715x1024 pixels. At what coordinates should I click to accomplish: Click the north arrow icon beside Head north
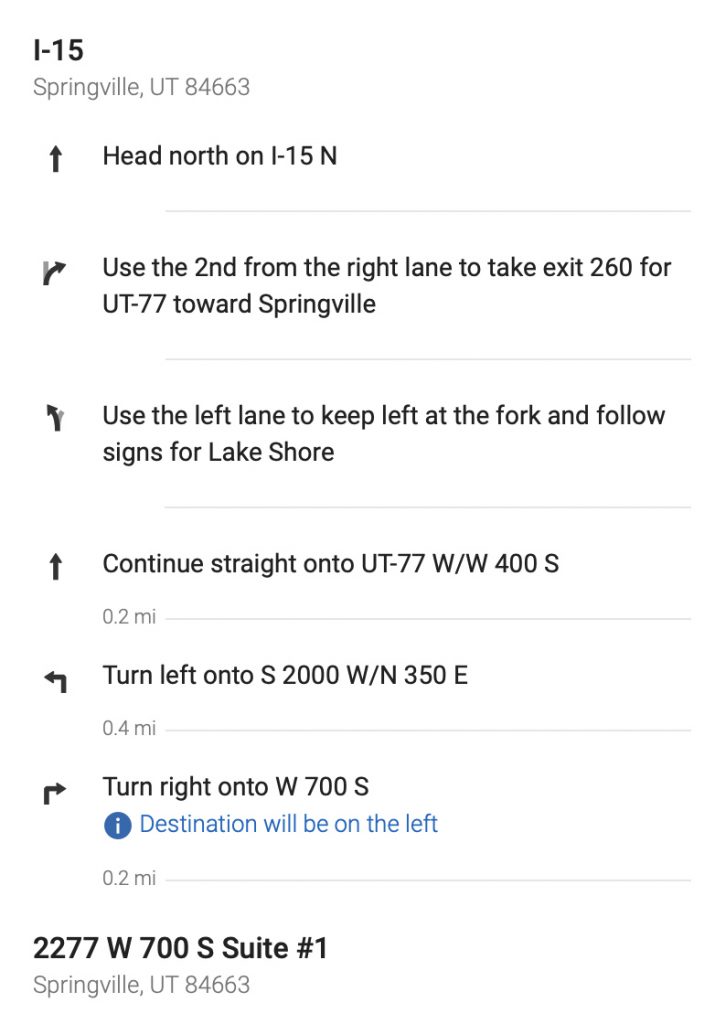coord(55,159)
